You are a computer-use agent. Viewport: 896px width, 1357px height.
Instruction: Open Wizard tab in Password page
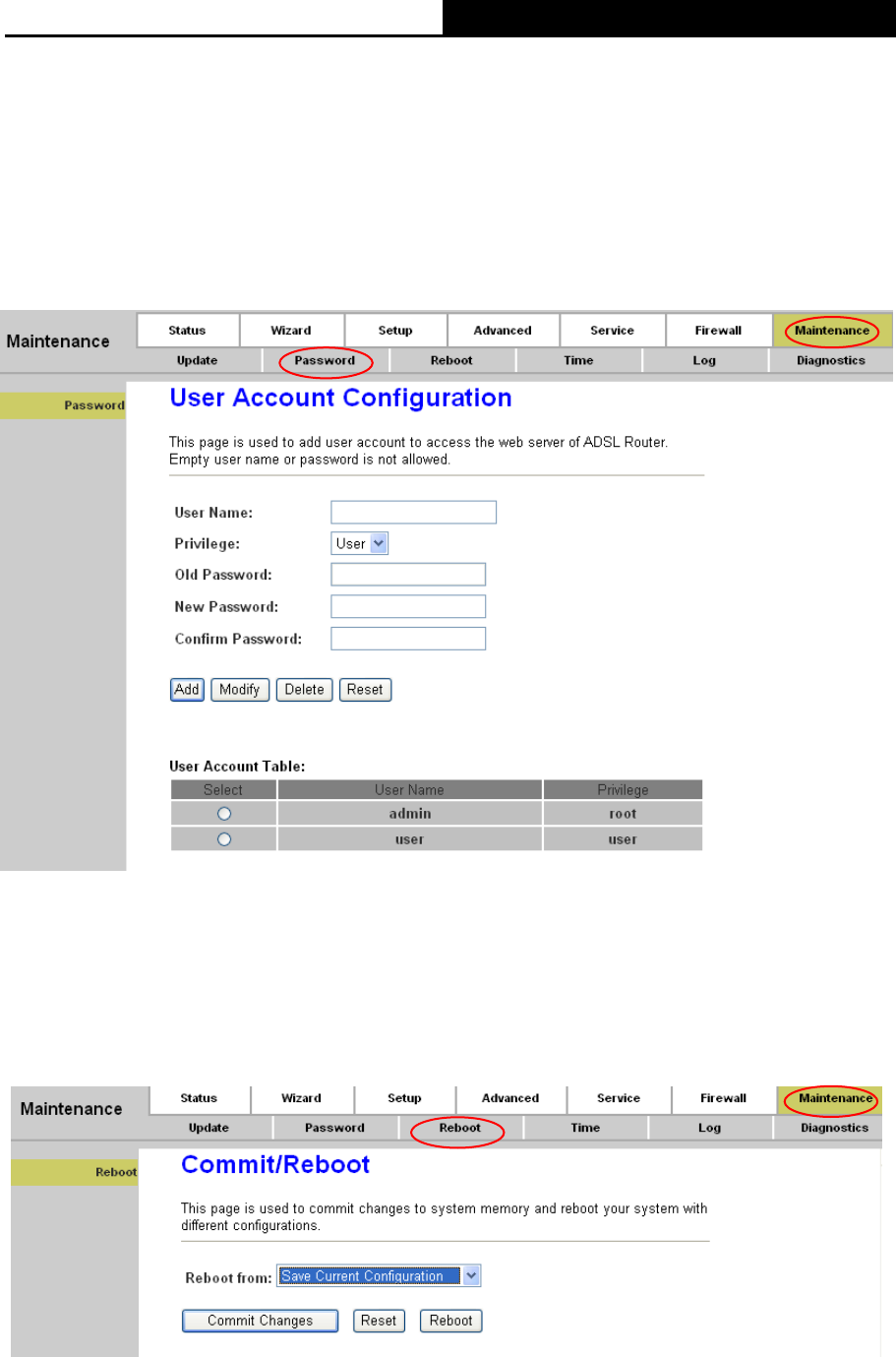pyautogui.click(x=291, y=331)
